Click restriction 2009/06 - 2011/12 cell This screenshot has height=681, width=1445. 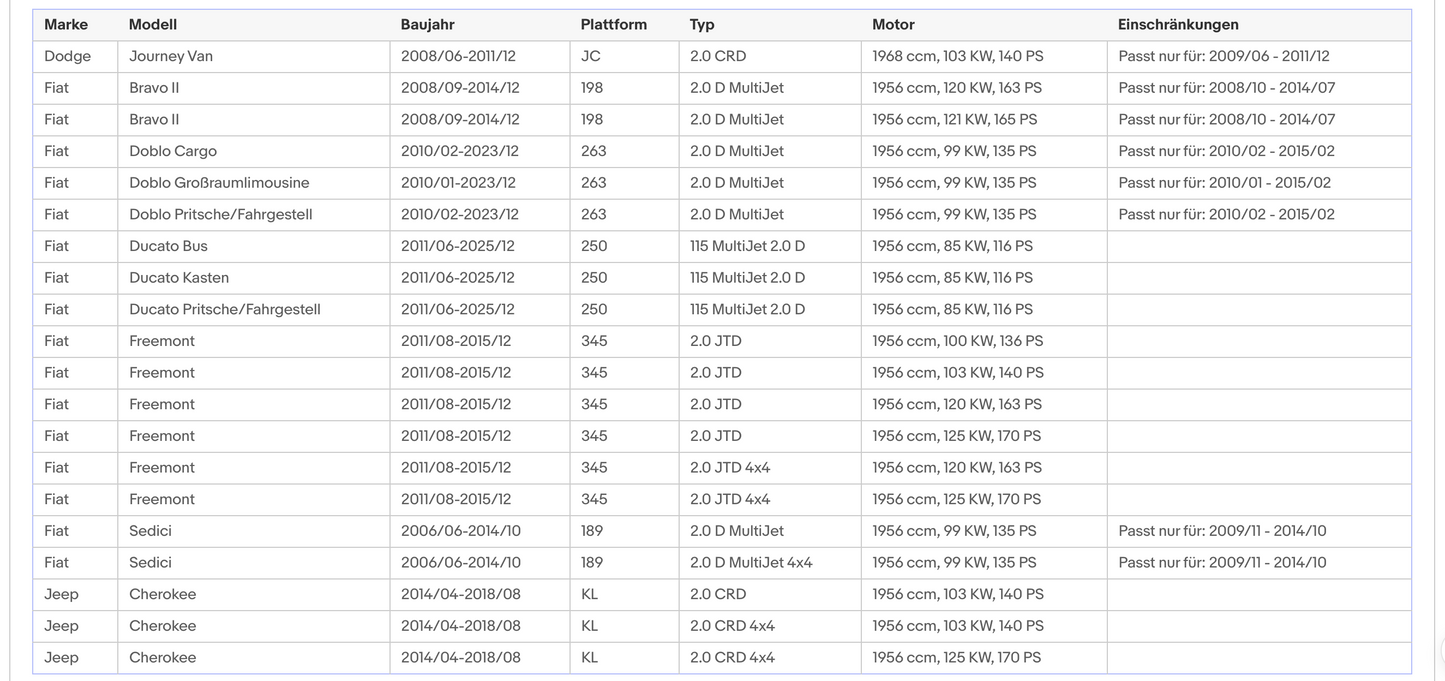coord(1259,57)
